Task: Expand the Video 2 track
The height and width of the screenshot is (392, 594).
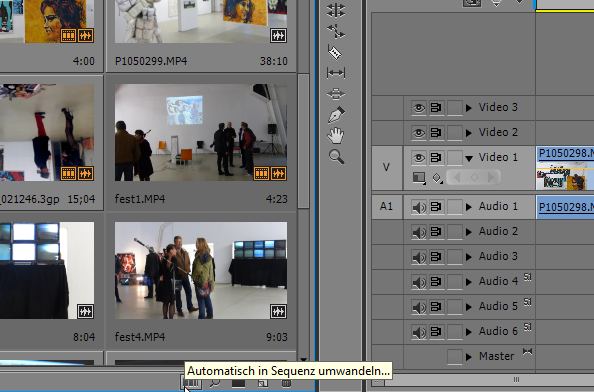Action: [469, 133]
